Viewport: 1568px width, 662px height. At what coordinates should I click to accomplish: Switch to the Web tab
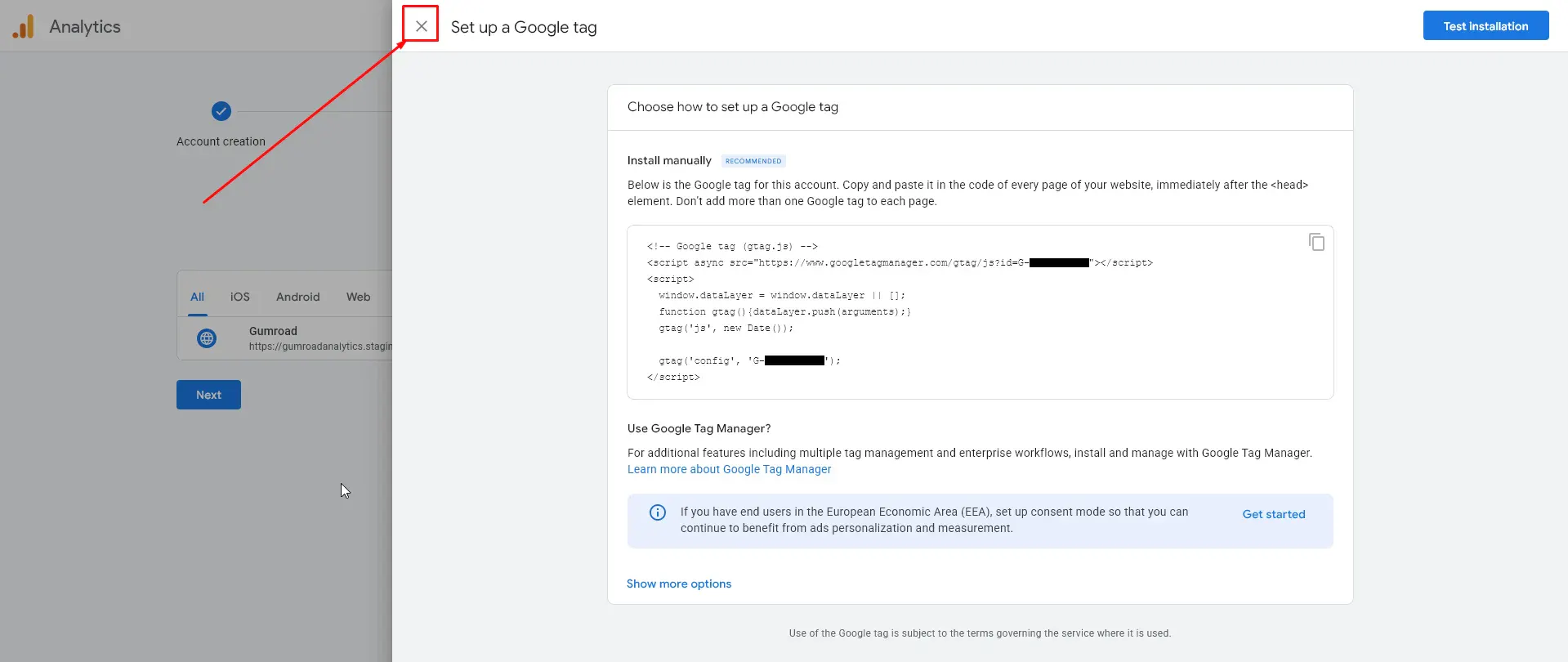point(358,297)
